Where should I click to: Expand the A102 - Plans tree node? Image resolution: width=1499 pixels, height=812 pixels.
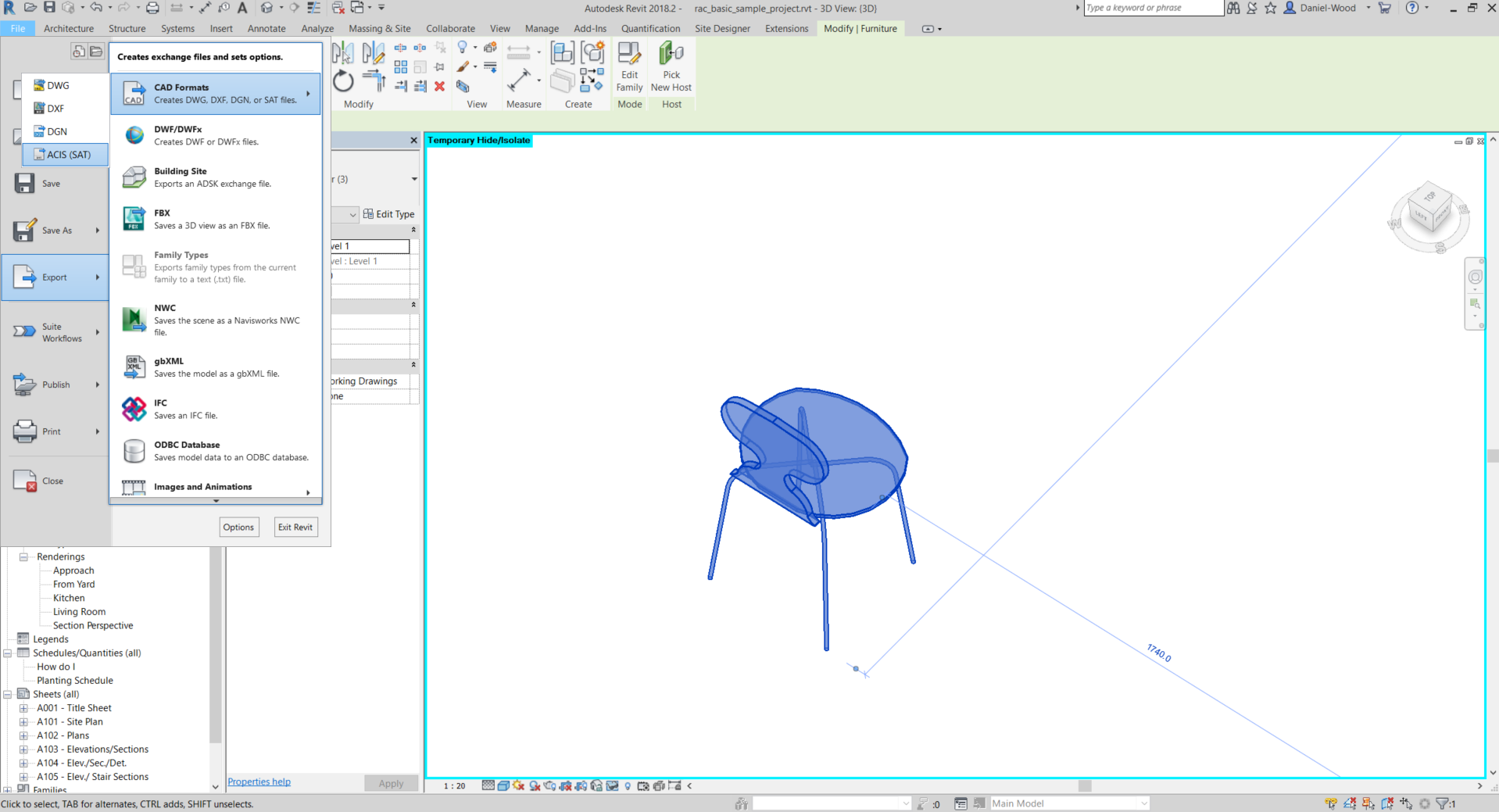(x=23, y=735)
